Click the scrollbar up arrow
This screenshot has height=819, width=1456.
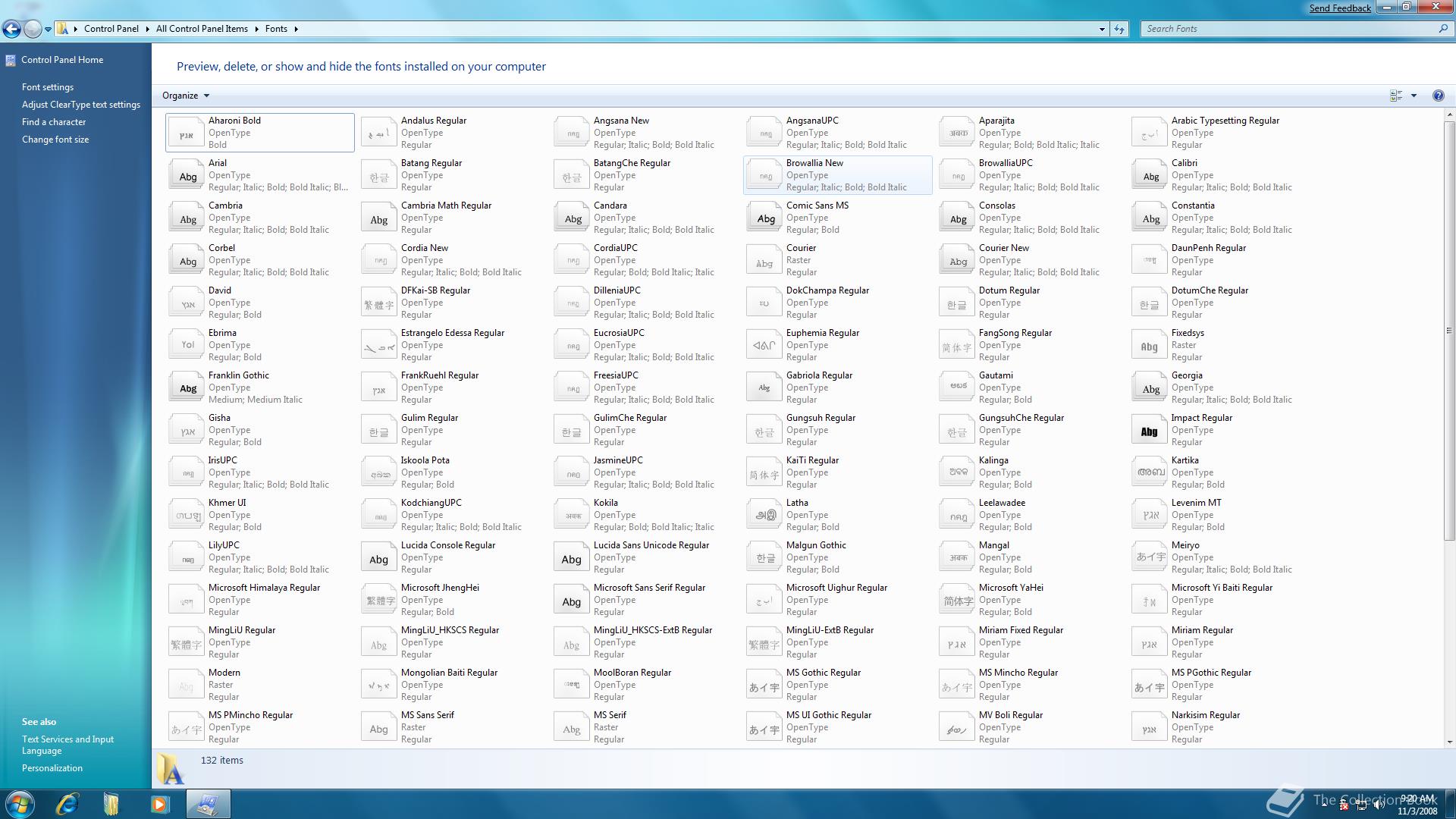point(1449,115)
